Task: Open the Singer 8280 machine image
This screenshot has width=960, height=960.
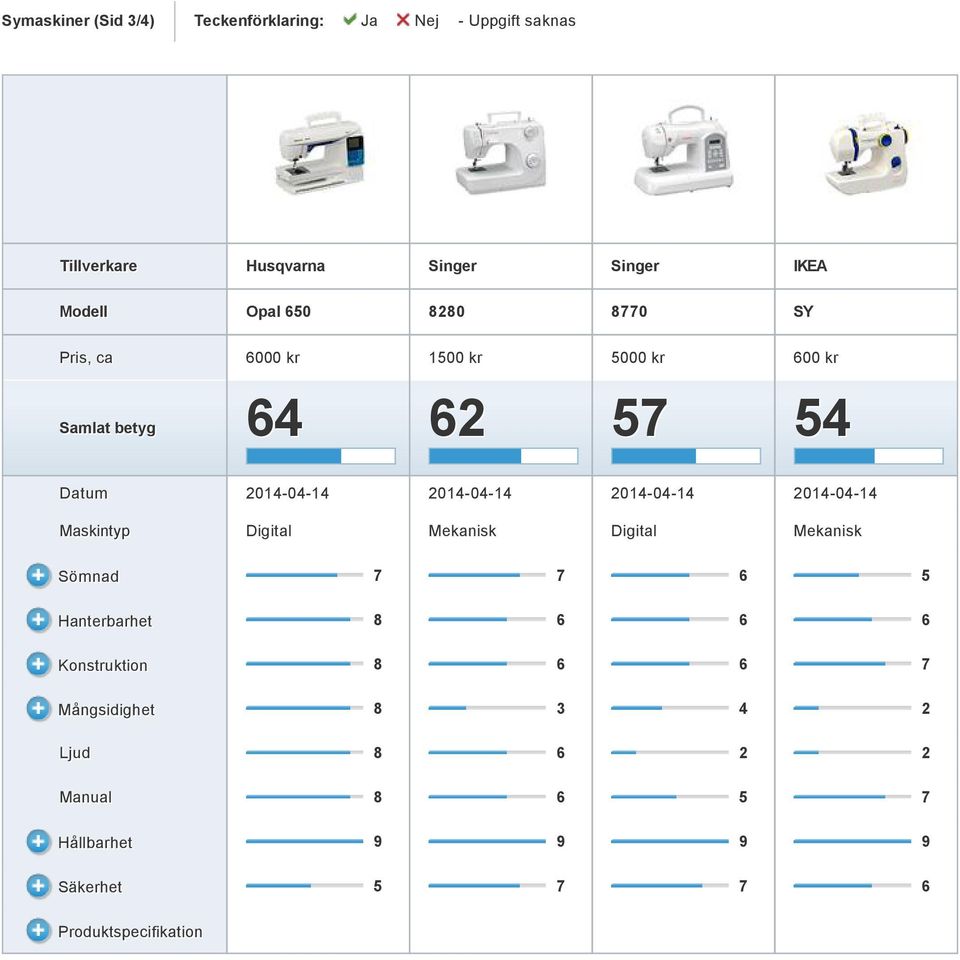Action: point(501,152)
